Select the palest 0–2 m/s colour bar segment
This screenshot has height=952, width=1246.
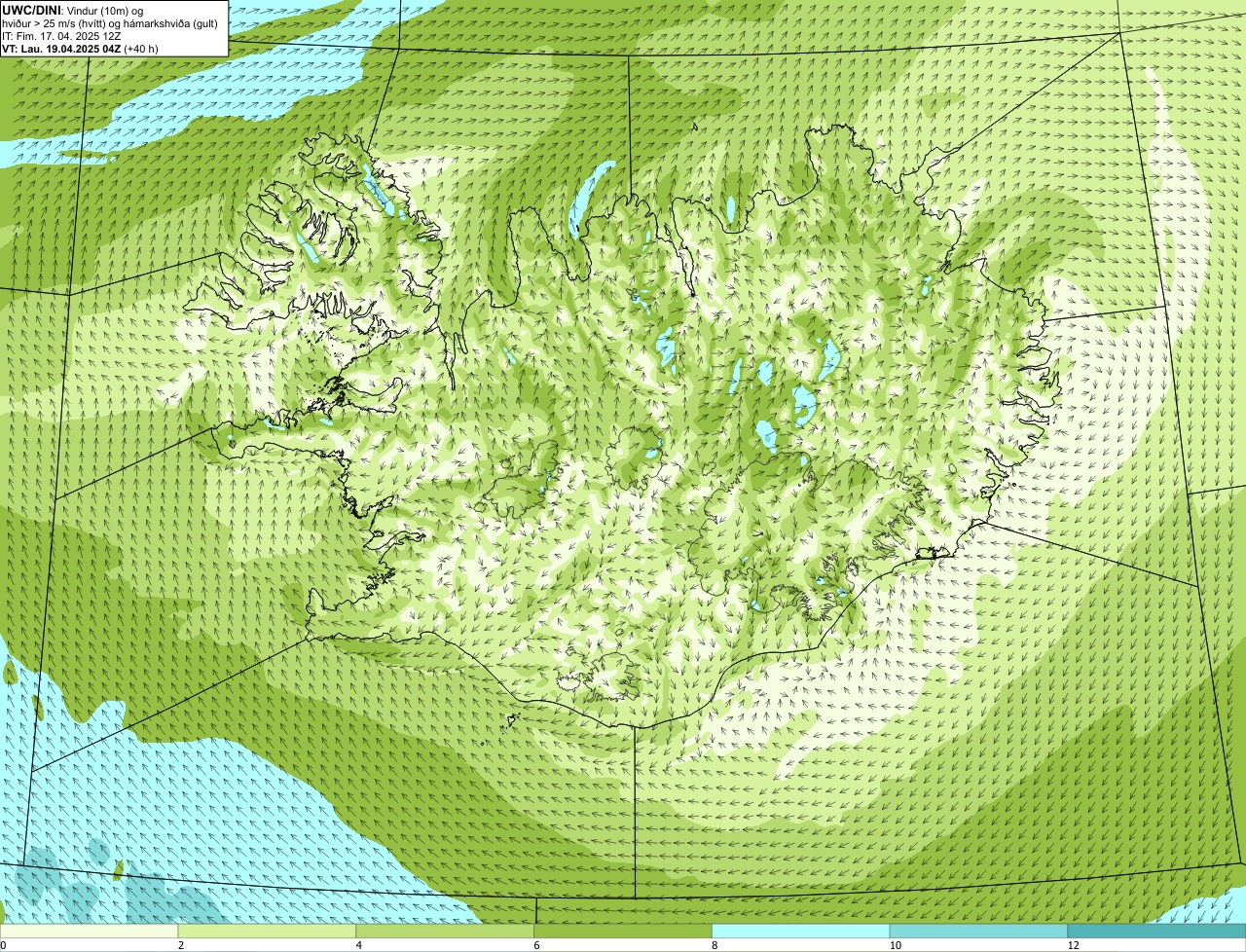[89, 932]
